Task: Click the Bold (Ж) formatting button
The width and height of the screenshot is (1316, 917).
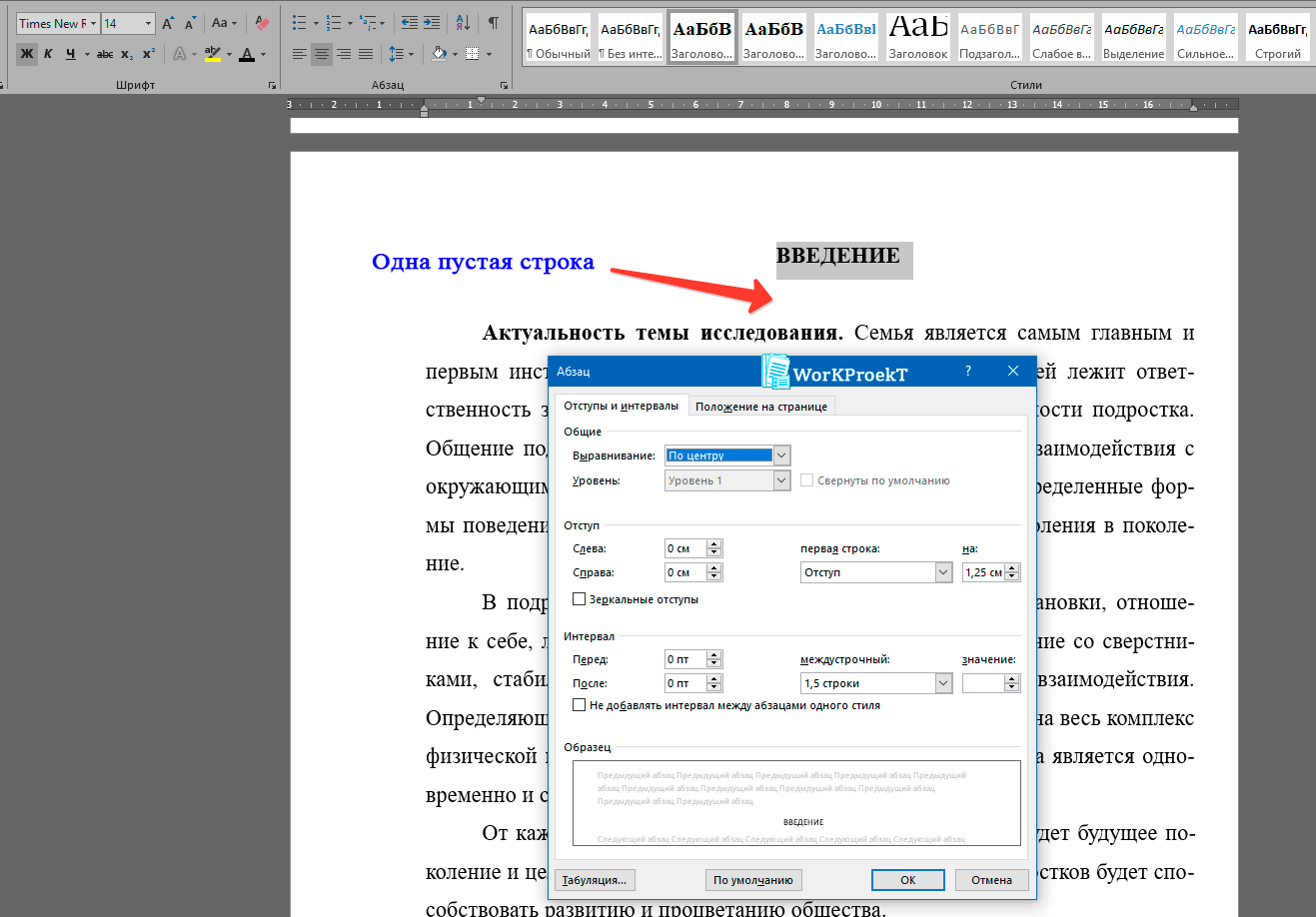Action: point(27,54)
